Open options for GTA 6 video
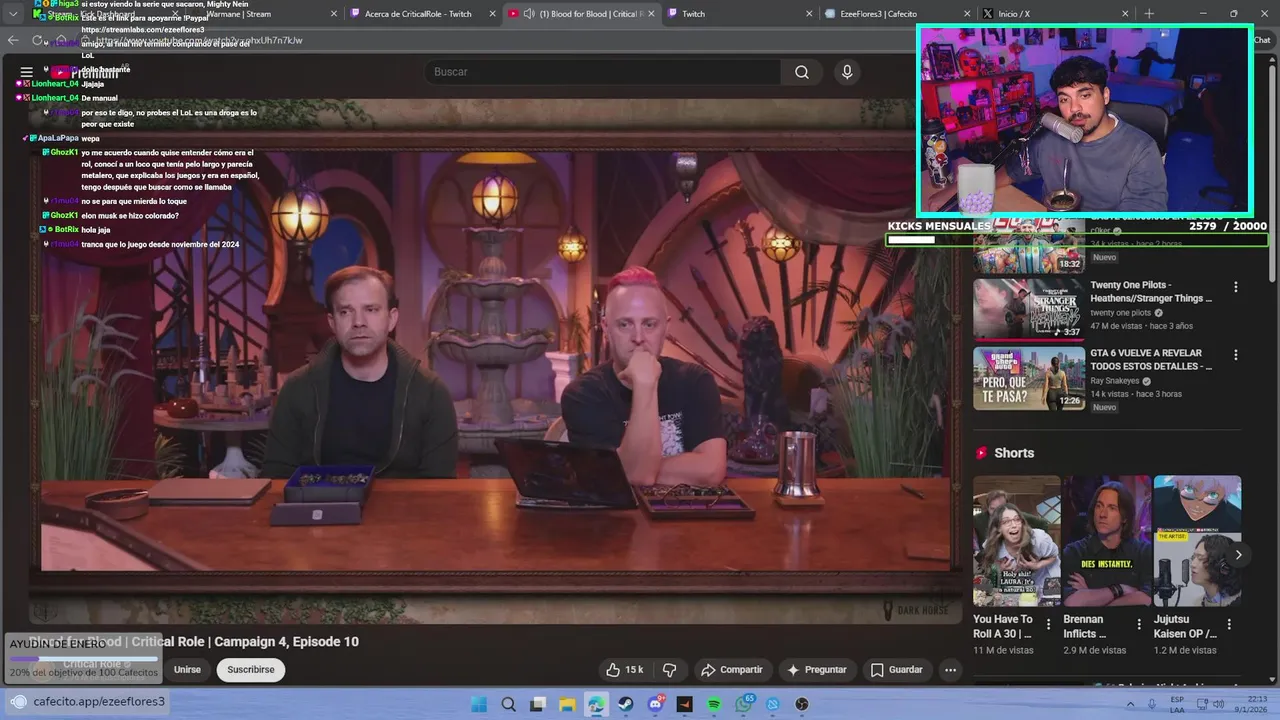 click(x=1235, y=355)
